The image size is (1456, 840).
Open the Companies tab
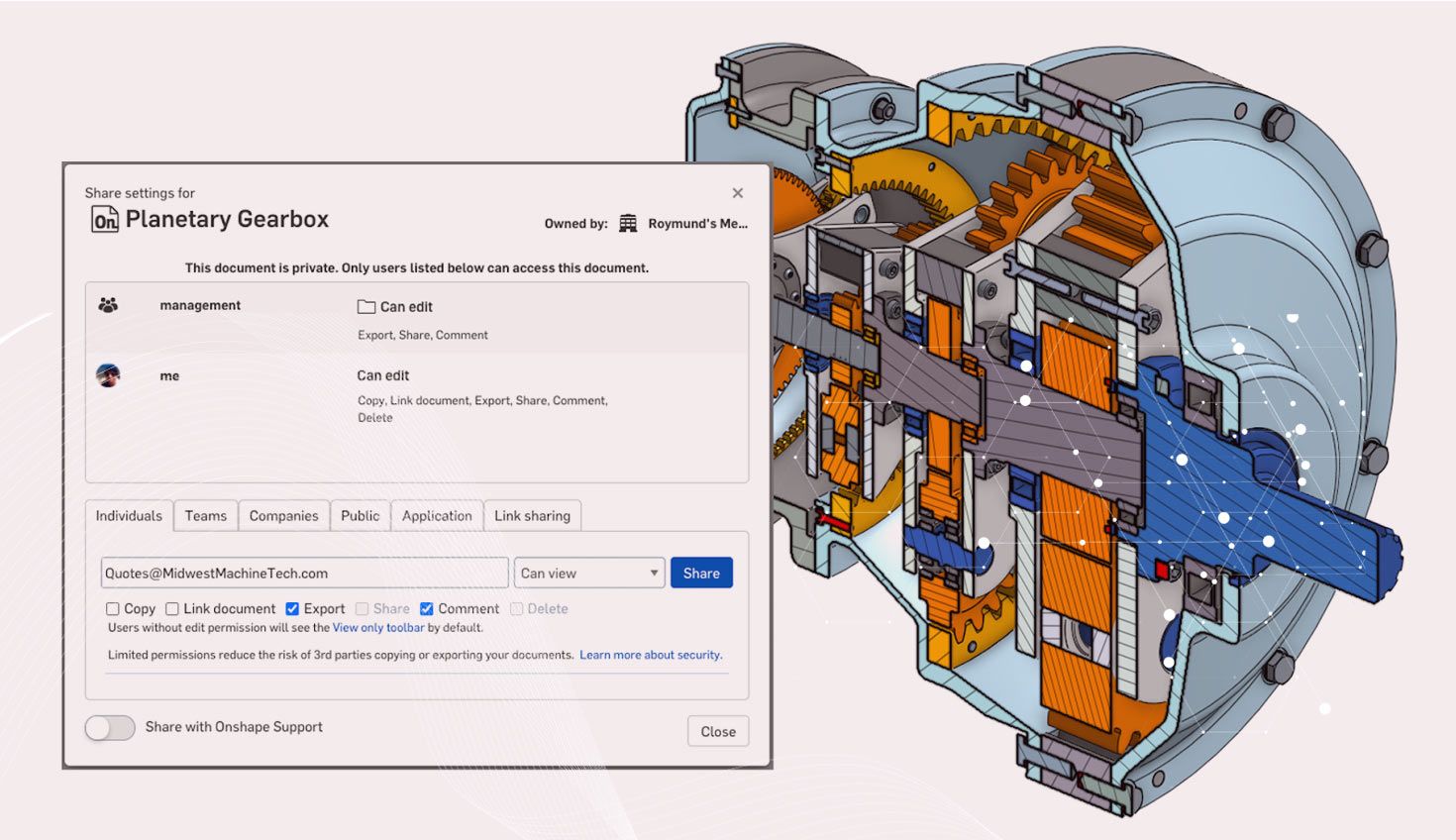pyautogui.click(x=283, y=516)
